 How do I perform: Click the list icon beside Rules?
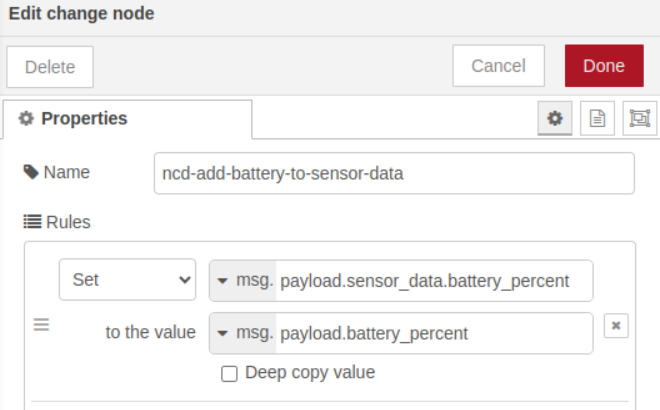point(31,222)
